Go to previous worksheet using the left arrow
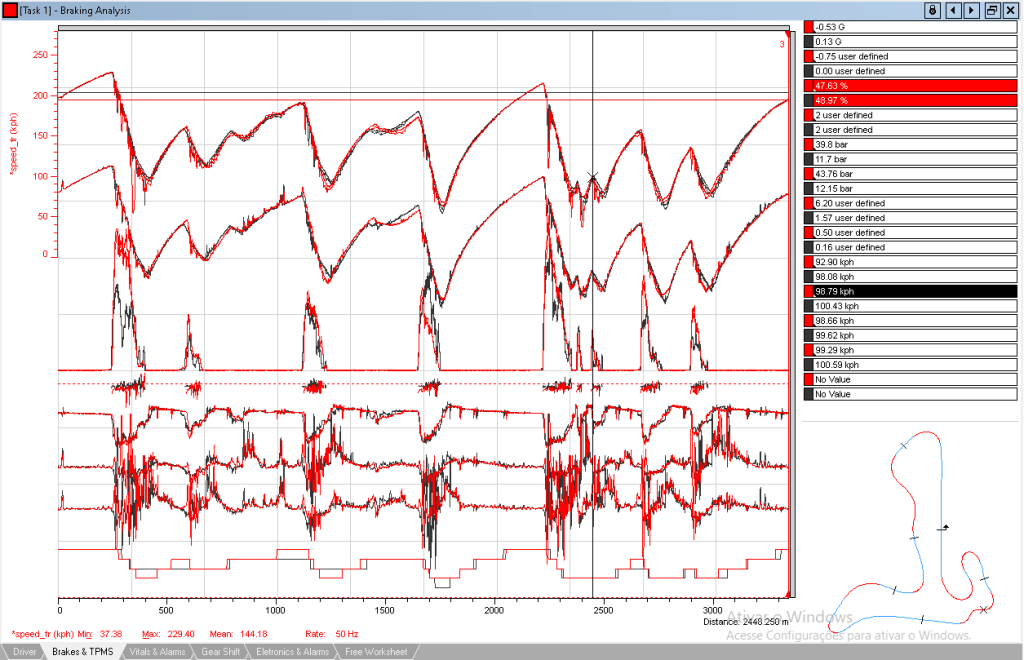Viewport: 1024px width, 660px height. click(x=952, y=10)
